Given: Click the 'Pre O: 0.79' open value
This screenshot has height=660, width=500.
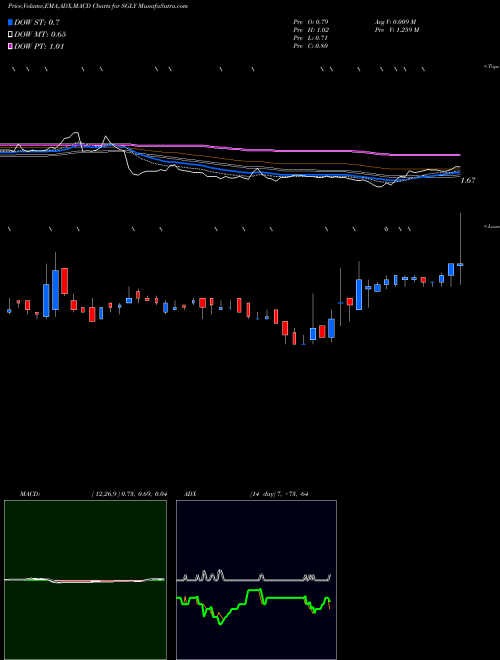Looking at the screenshot, I should point(311,21).
